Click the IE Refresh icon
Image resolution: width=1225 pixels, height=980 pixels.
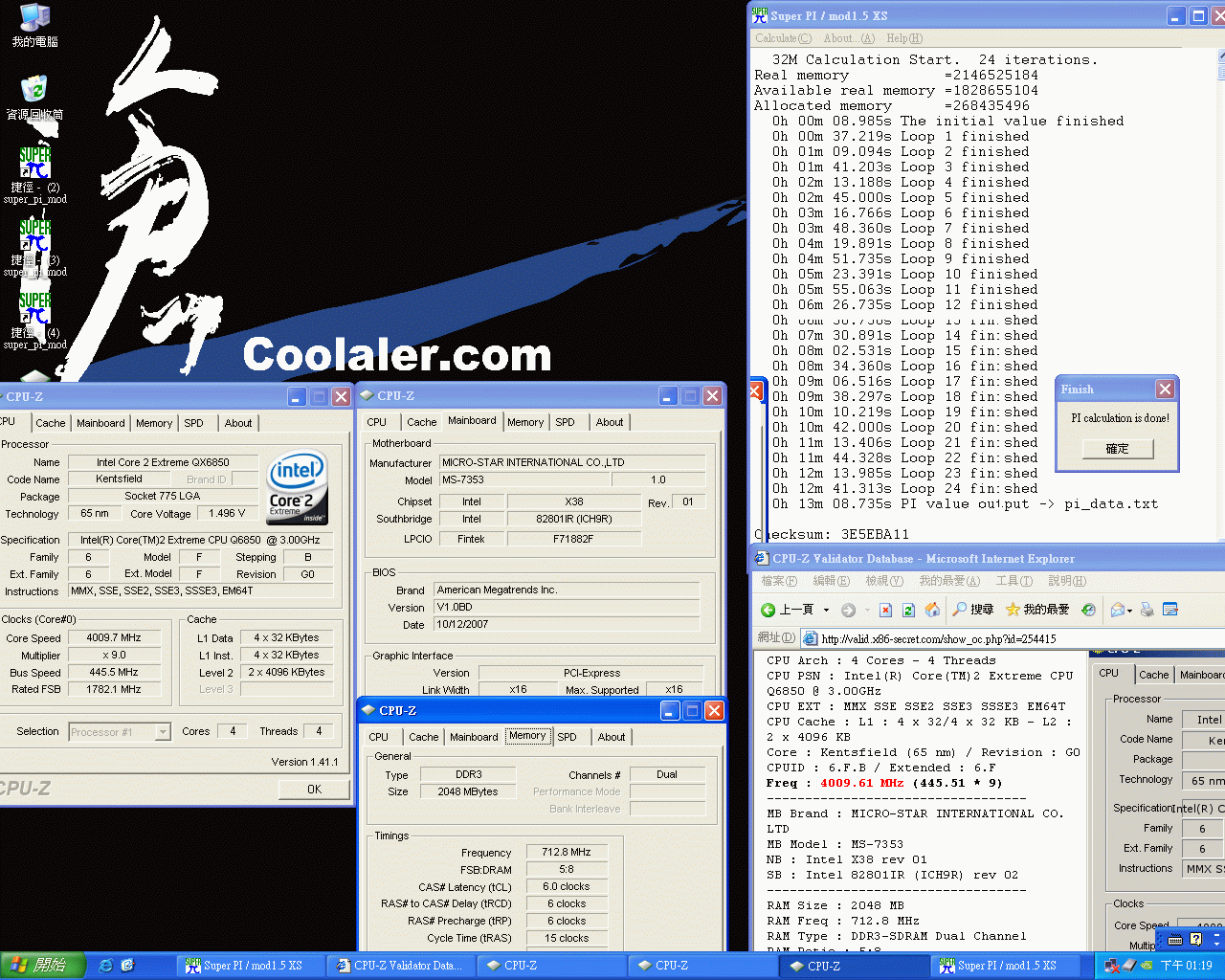(x=909, y=610)
